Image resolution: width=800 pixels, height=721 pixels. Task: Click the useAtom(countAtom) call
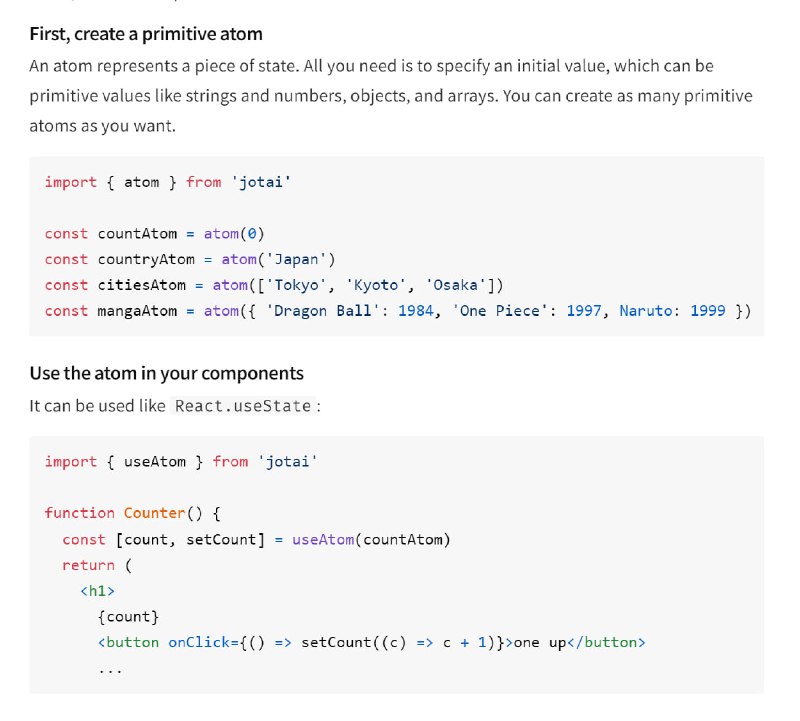coord(371,540)
